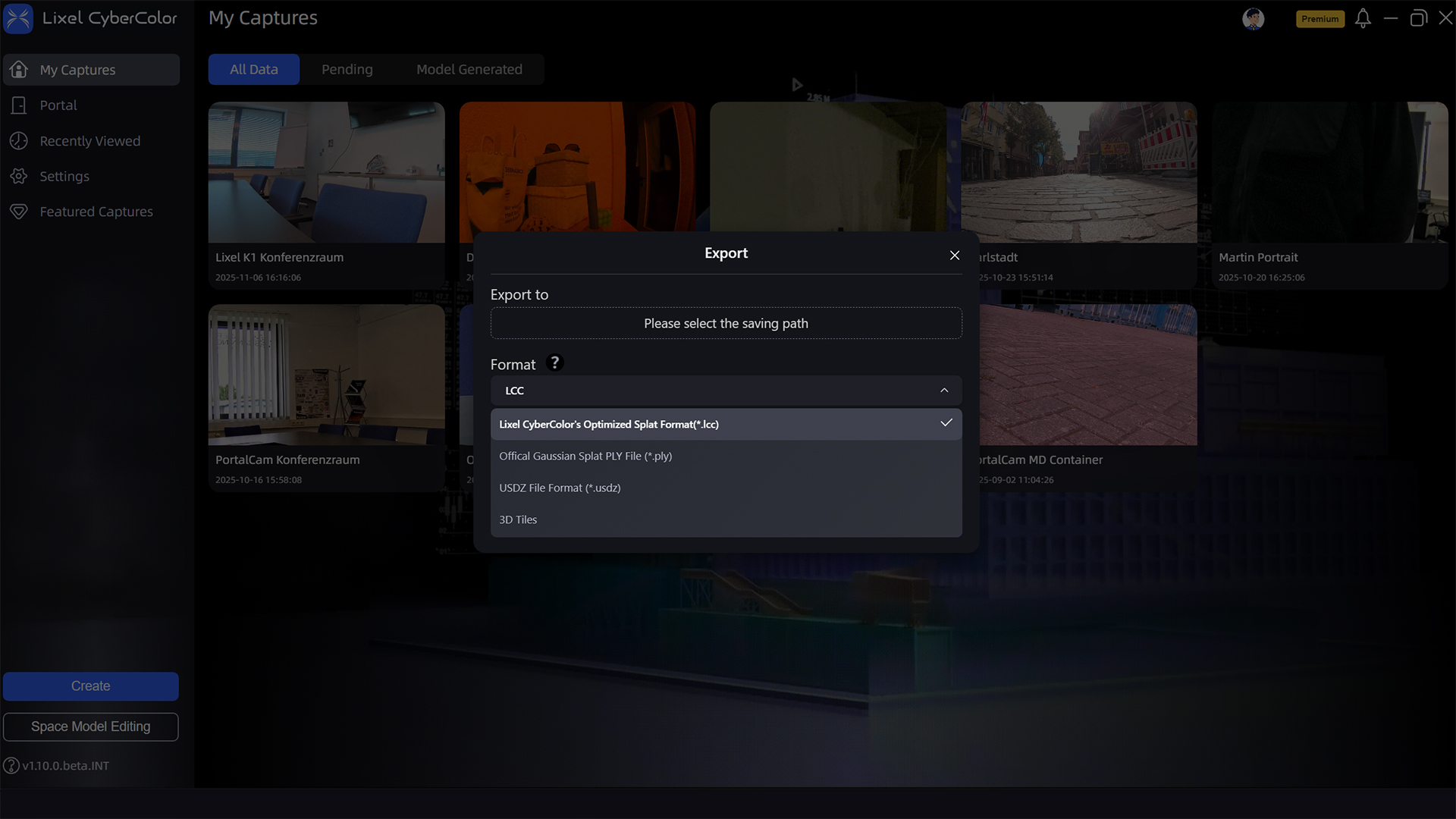Click the Portal sidebar icon

[19, 105]
